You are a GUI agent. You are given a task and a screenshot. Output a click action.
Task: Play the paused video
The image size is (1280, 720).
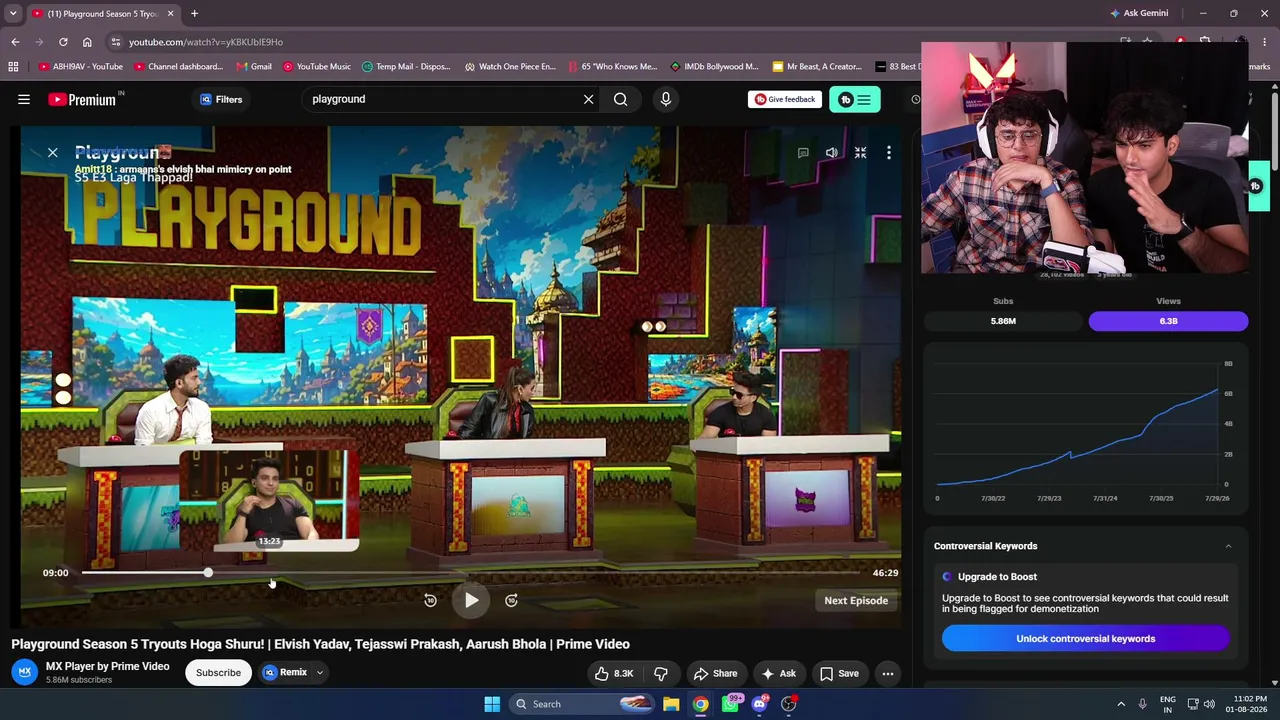coord(471,600)
